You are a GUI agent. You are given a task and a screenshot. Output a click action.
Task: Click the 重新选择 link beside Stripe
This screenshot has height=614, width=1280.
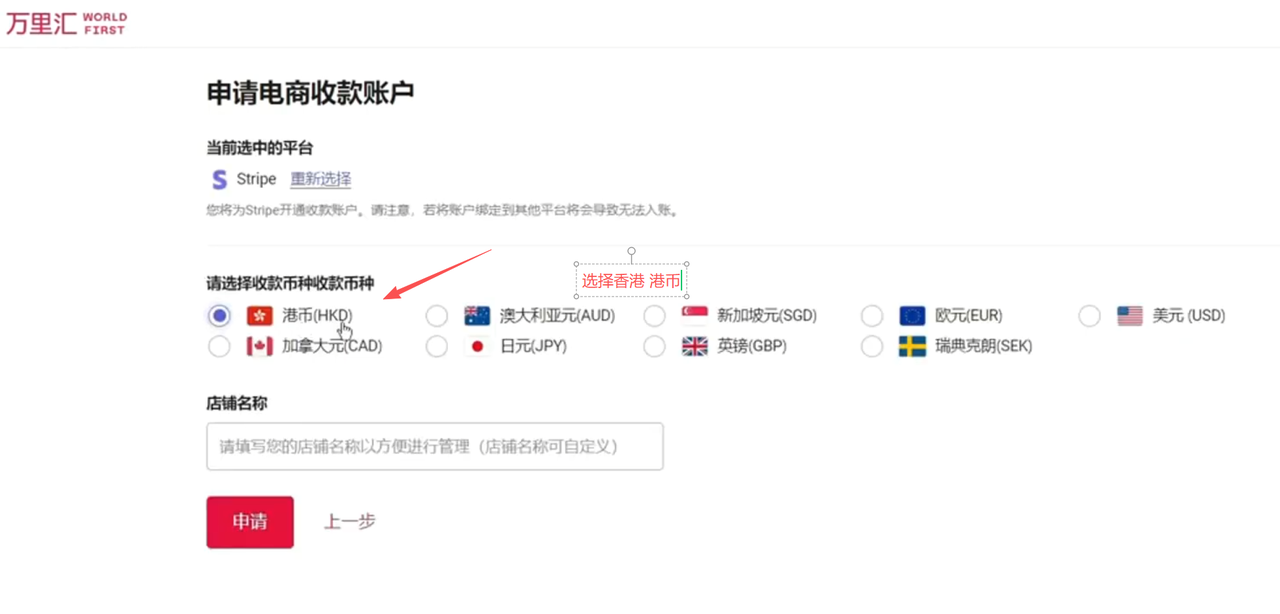[x=321, y=180]
